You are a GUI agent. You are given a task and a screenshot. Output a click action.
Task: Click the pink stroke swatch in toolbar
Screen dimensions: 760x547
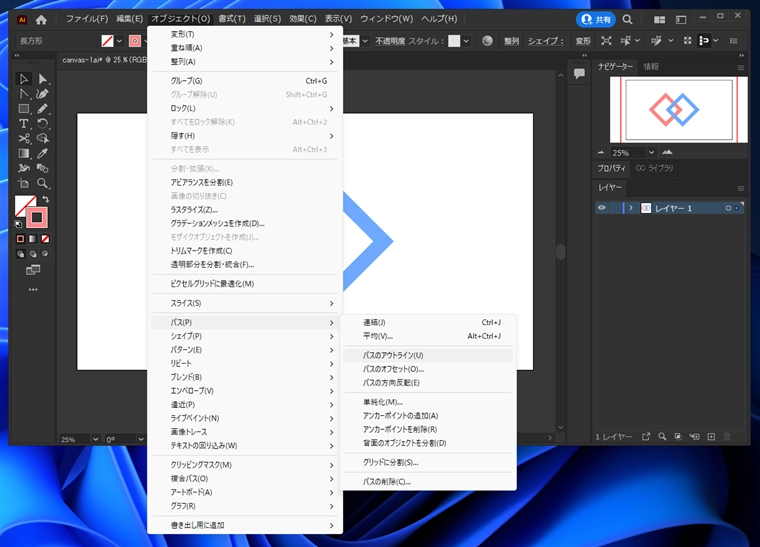pos(37,217)
